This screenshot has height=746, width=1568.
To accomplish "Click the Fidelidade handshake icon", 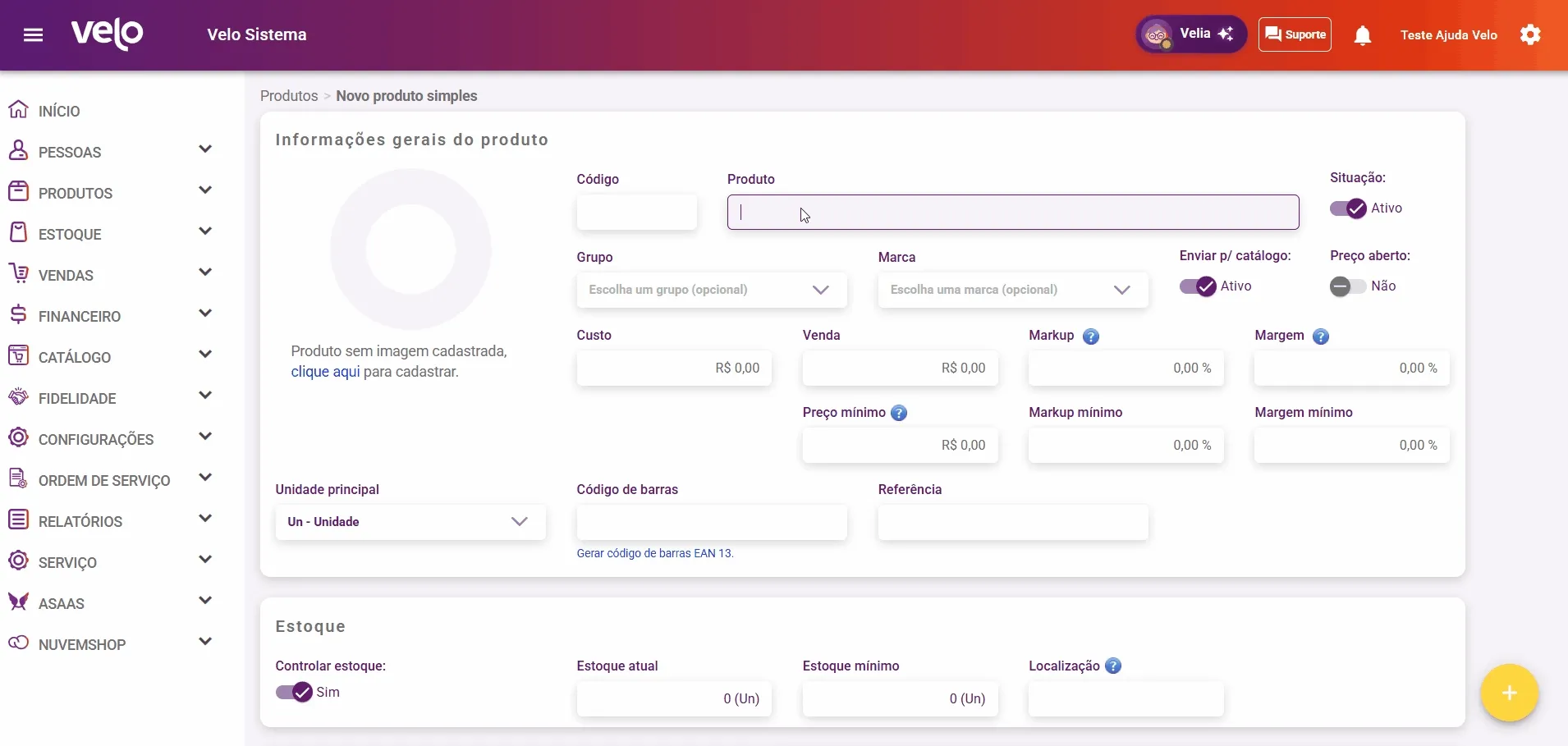I will [x=18, y=397].
